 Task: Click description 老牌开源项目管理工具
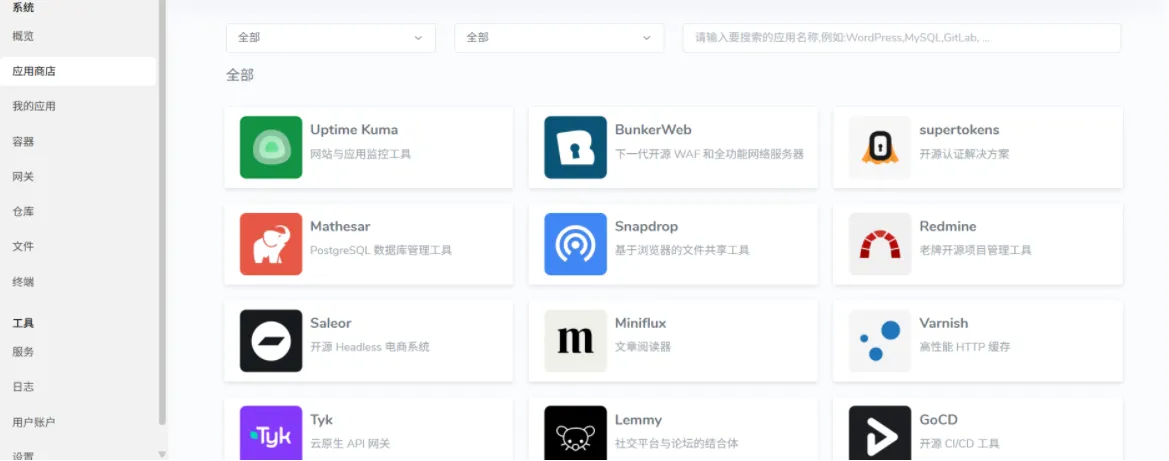tap(976, 251)
